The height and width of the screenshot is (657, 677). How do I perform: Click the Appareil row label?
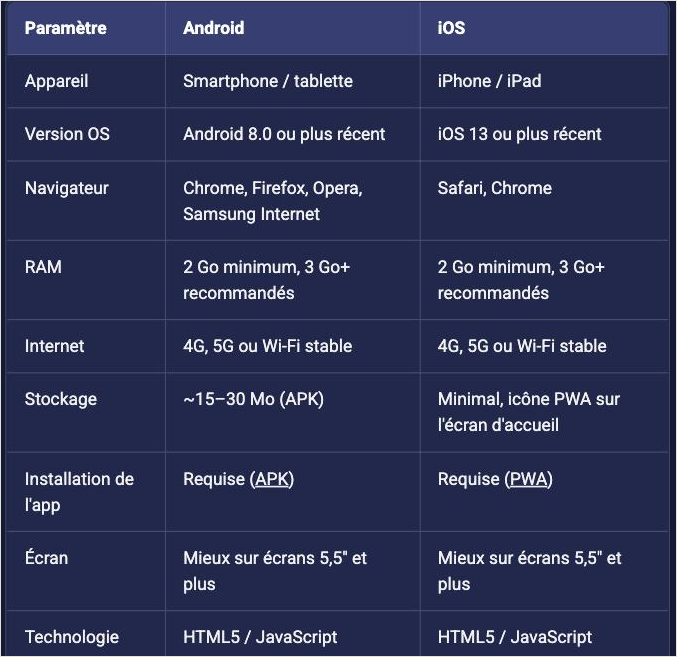click(57, 81)
